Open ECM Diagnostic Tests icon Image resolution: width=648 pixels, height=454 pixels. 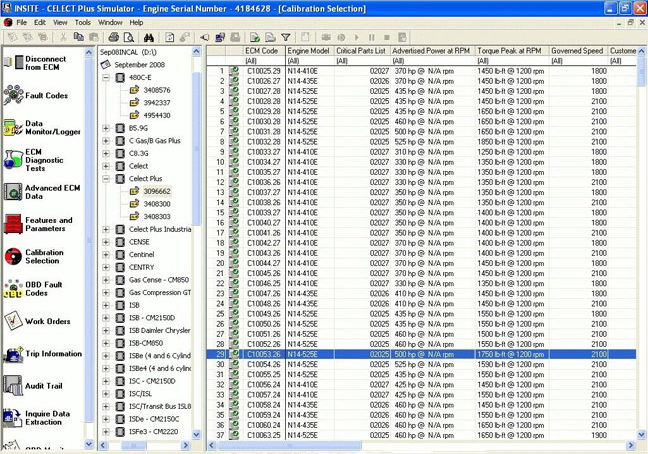coord(13,160)
